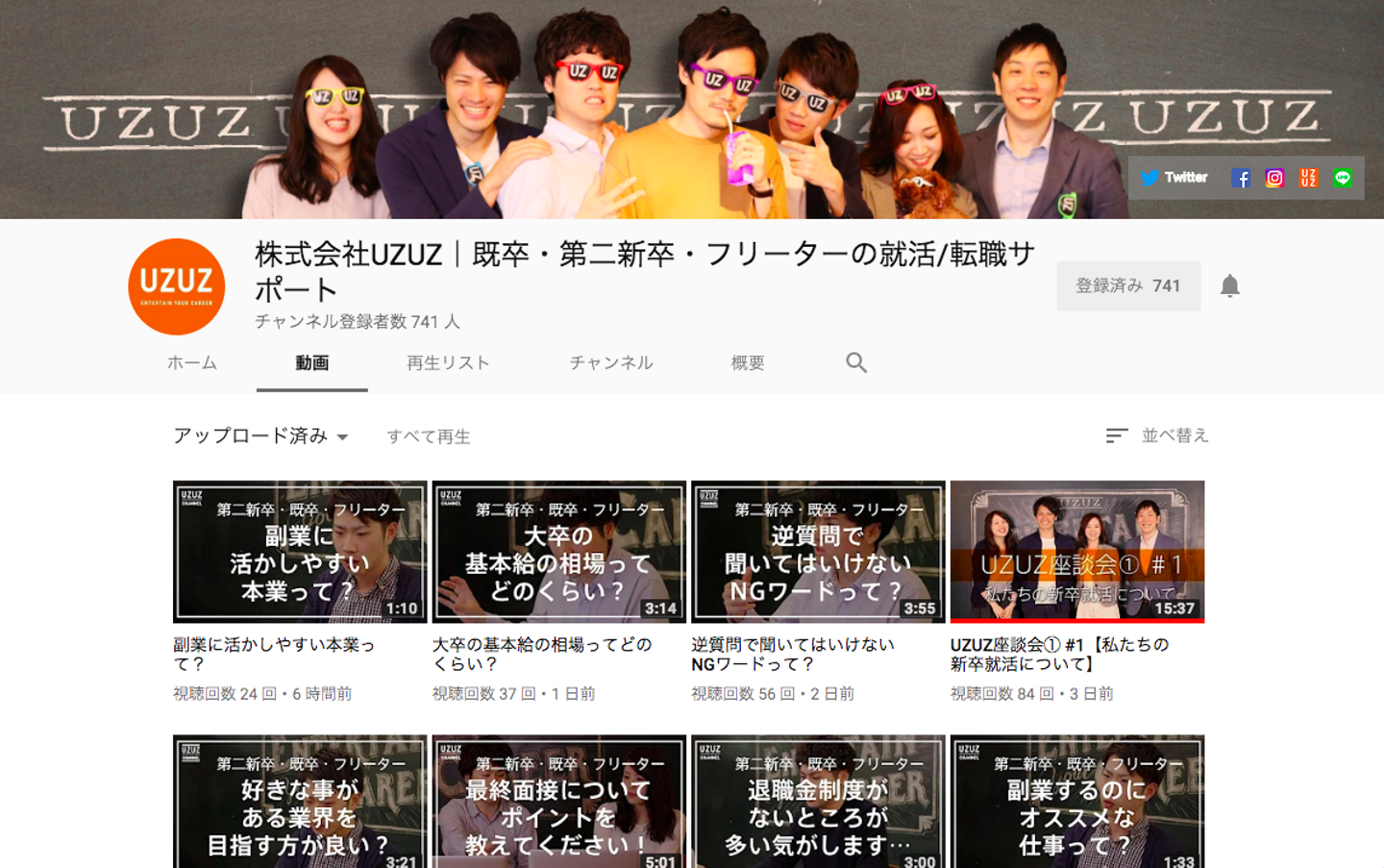This screenshot has height=868, width=1384.
Task: Play the 大卒の基本給の相場 thumbnail
Action: [x=559, y=552]
